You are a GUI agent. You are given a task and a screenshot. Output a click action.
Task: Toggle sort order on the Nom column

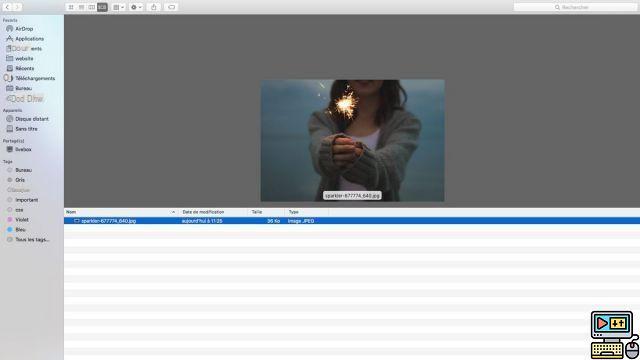[121, 212]
